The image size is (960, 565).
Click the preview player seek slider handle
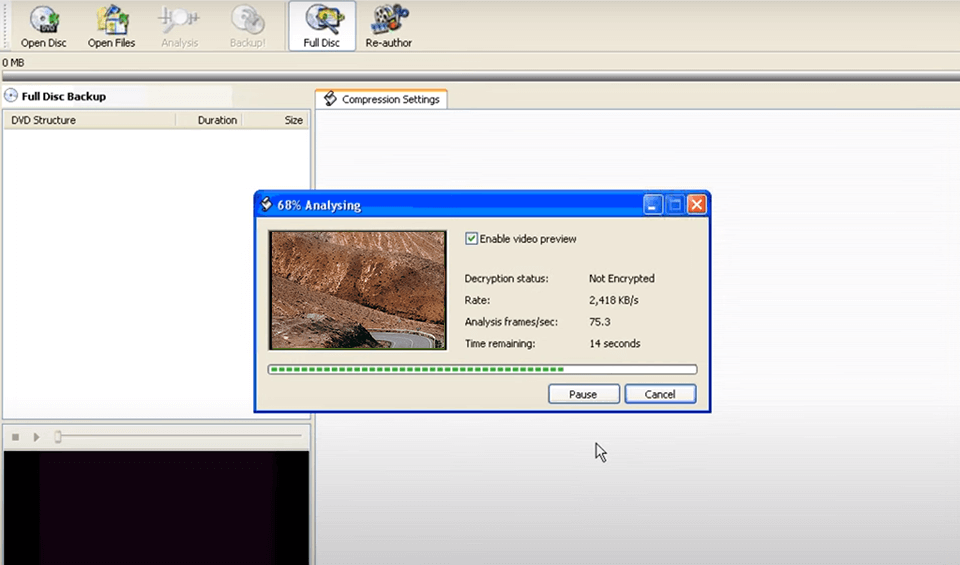click(x=58, y=436)
